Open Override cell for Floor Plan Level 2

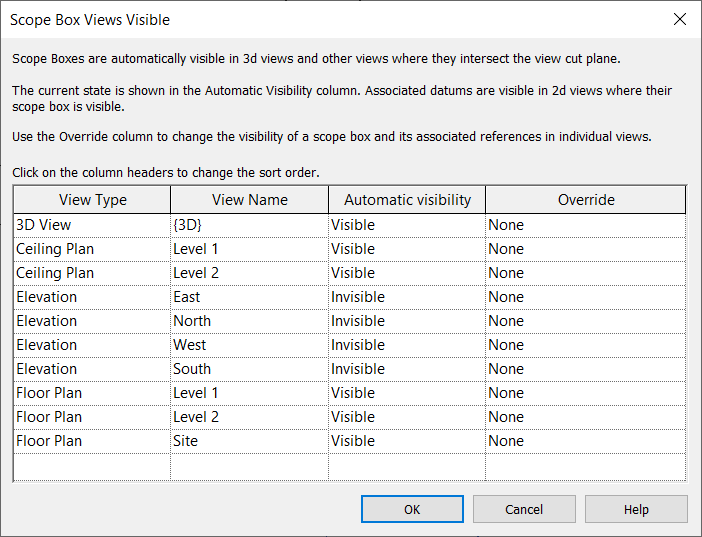click(x=586, y=417)
